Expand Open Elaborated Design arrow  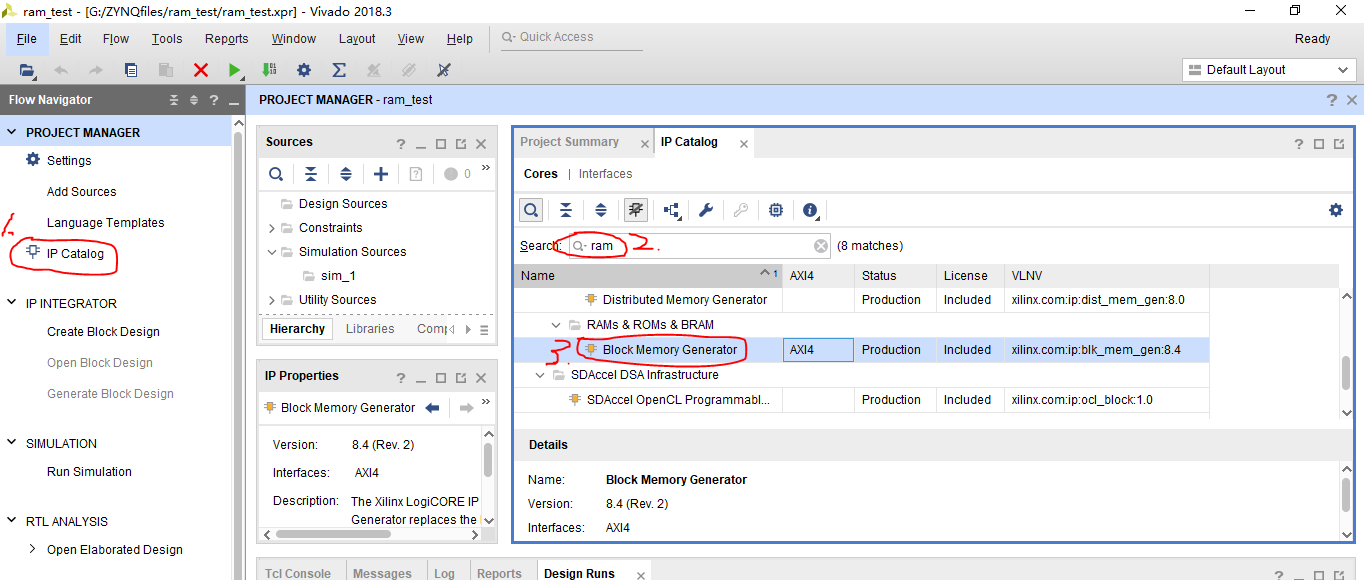(33, 549)
